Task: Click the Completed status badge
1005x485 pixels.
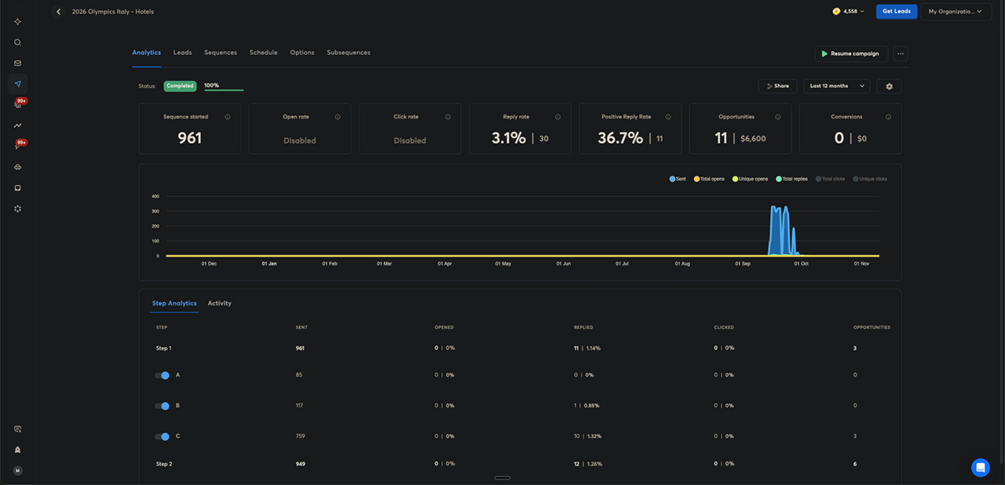Action: click(x=180, y=86)
